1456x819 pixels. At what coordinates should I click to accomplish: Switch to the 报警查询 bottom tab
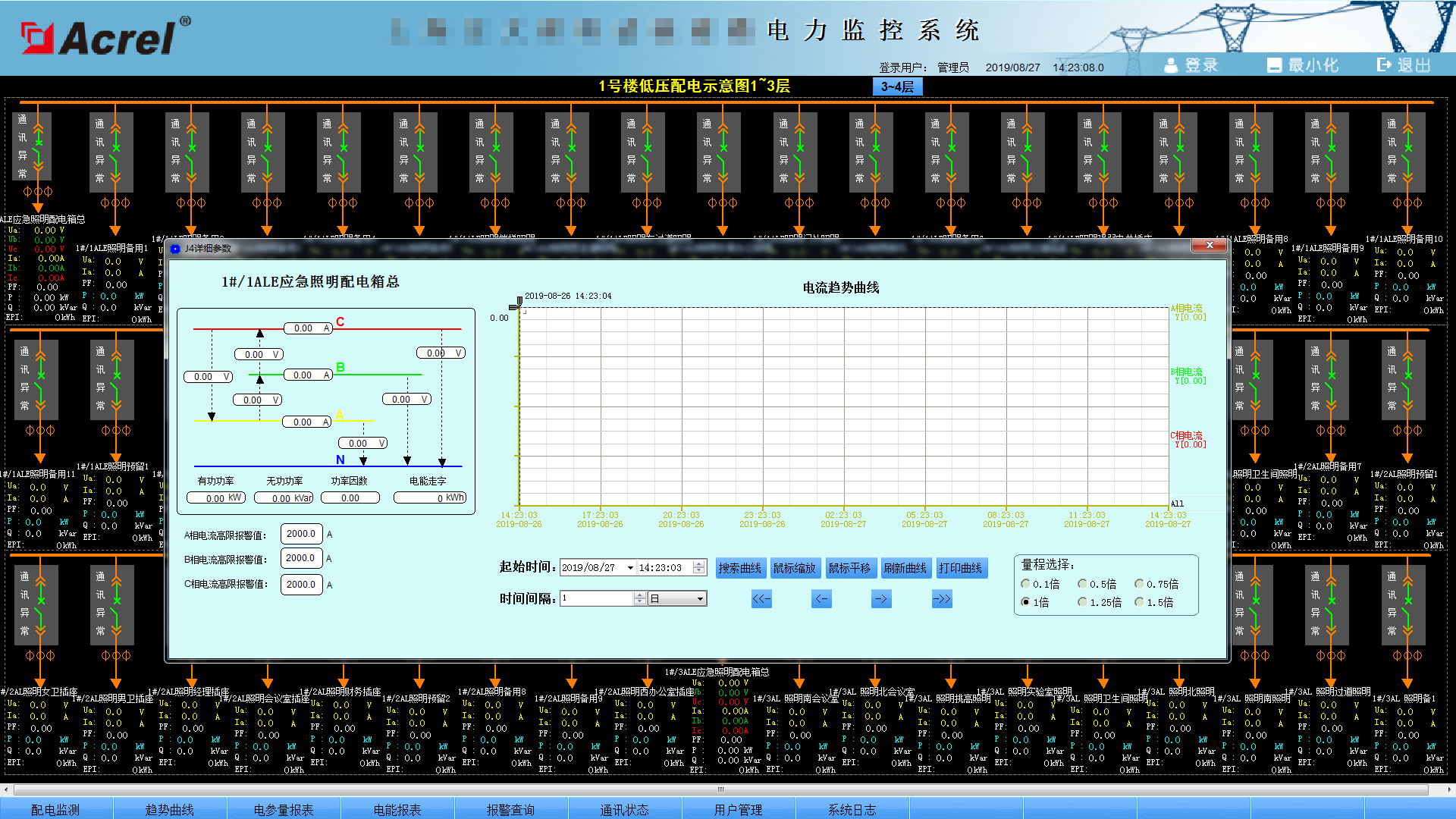pyautogui.click(x=510, y=809)
